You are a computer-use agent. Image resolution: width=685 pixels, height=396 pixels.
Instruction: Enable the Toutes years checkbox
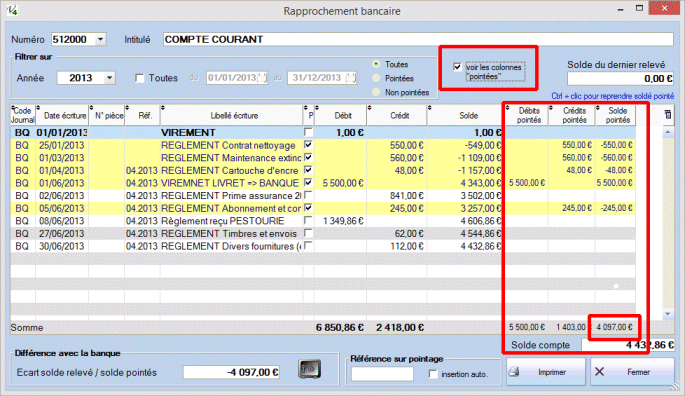click(139, 78)
